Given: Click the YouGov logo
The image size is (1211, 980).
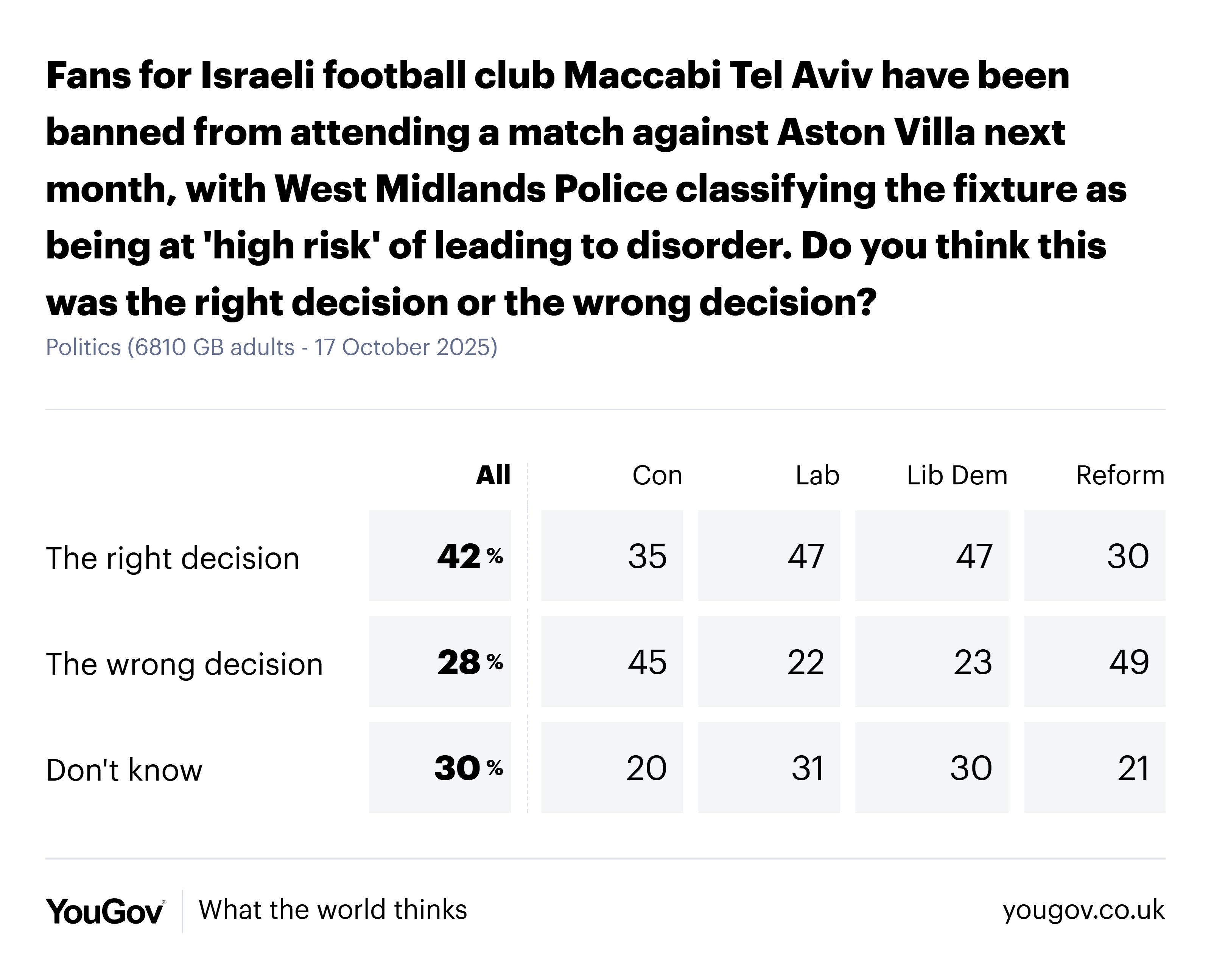Looking at the screenshot, I should [105, 911].
